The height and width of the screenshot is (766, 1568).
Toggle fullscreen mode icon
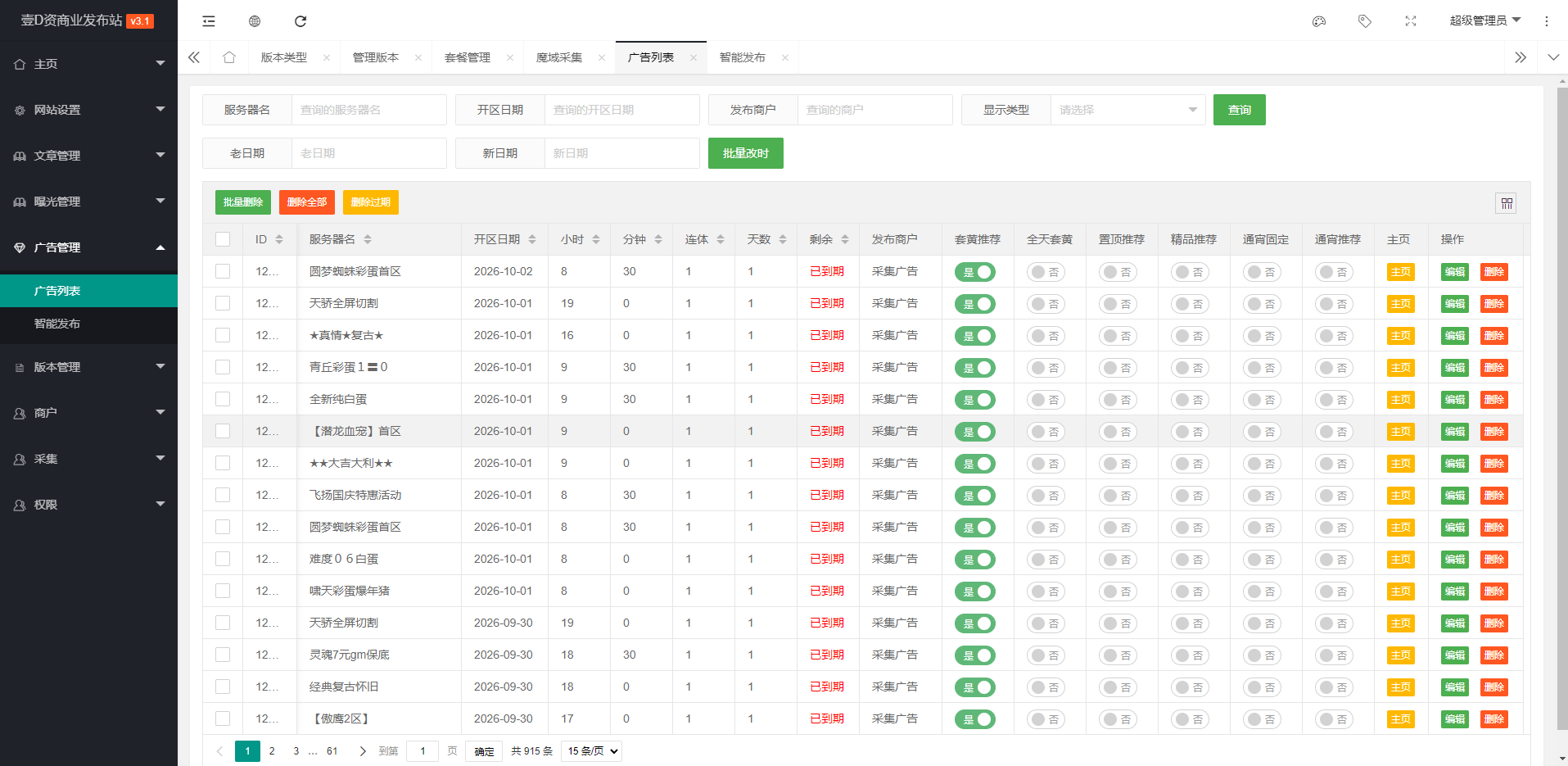(x=1411, y=21)
